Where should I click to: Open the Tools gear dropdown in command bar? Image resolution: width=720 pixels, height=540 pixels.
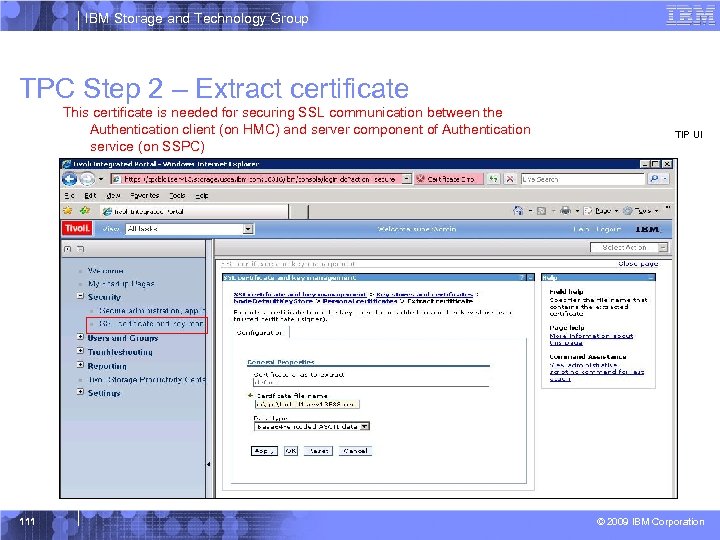point(641,211)
